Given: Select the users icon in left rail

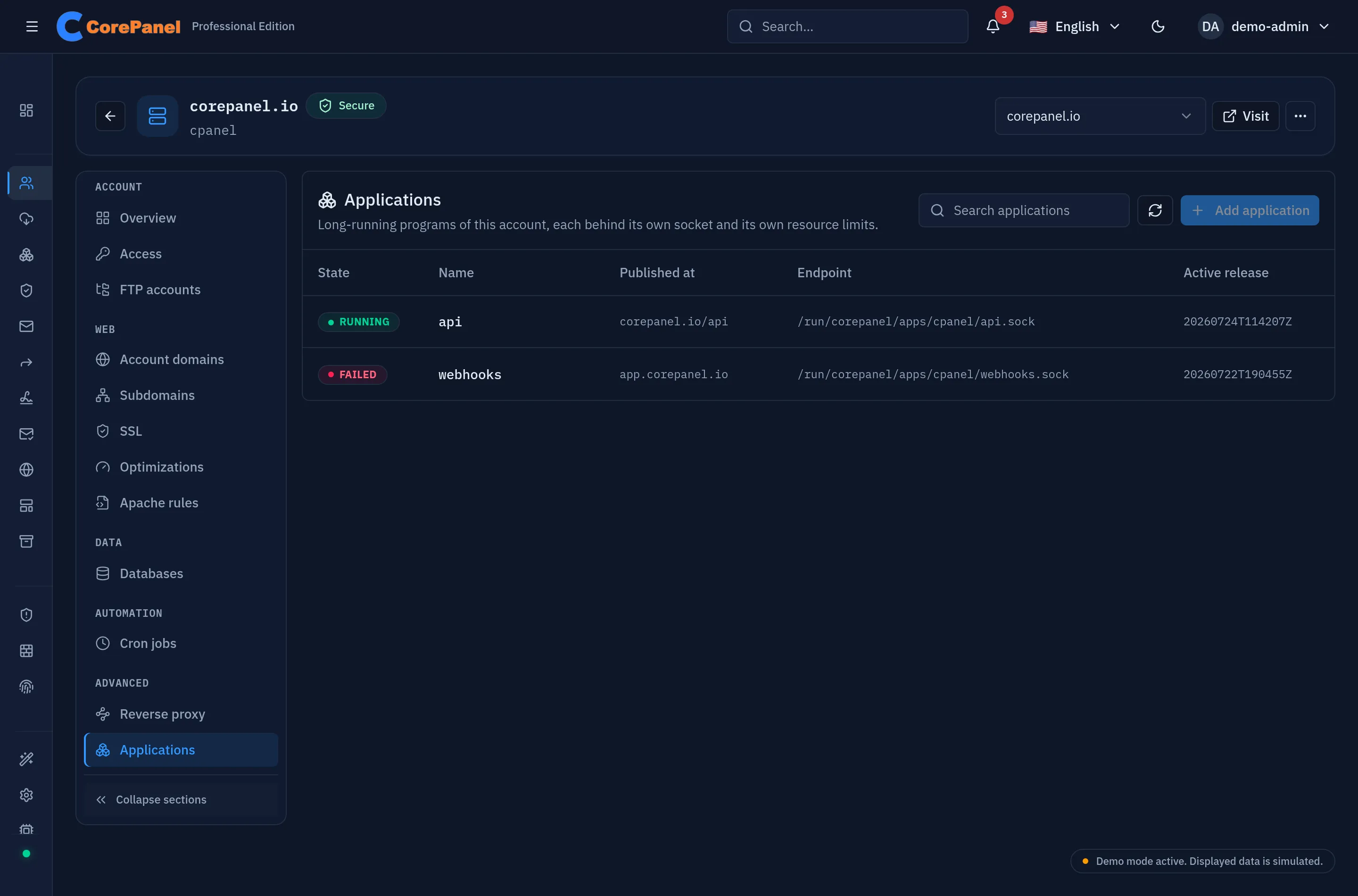Looking at the screenshot, I should coord(26,183).
